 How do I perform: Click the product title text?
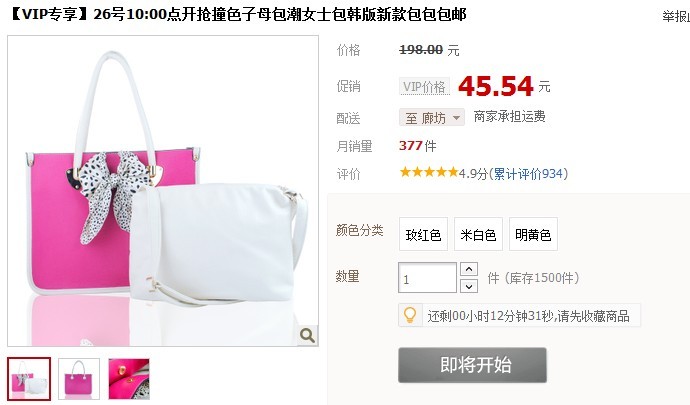click(238, 15)
